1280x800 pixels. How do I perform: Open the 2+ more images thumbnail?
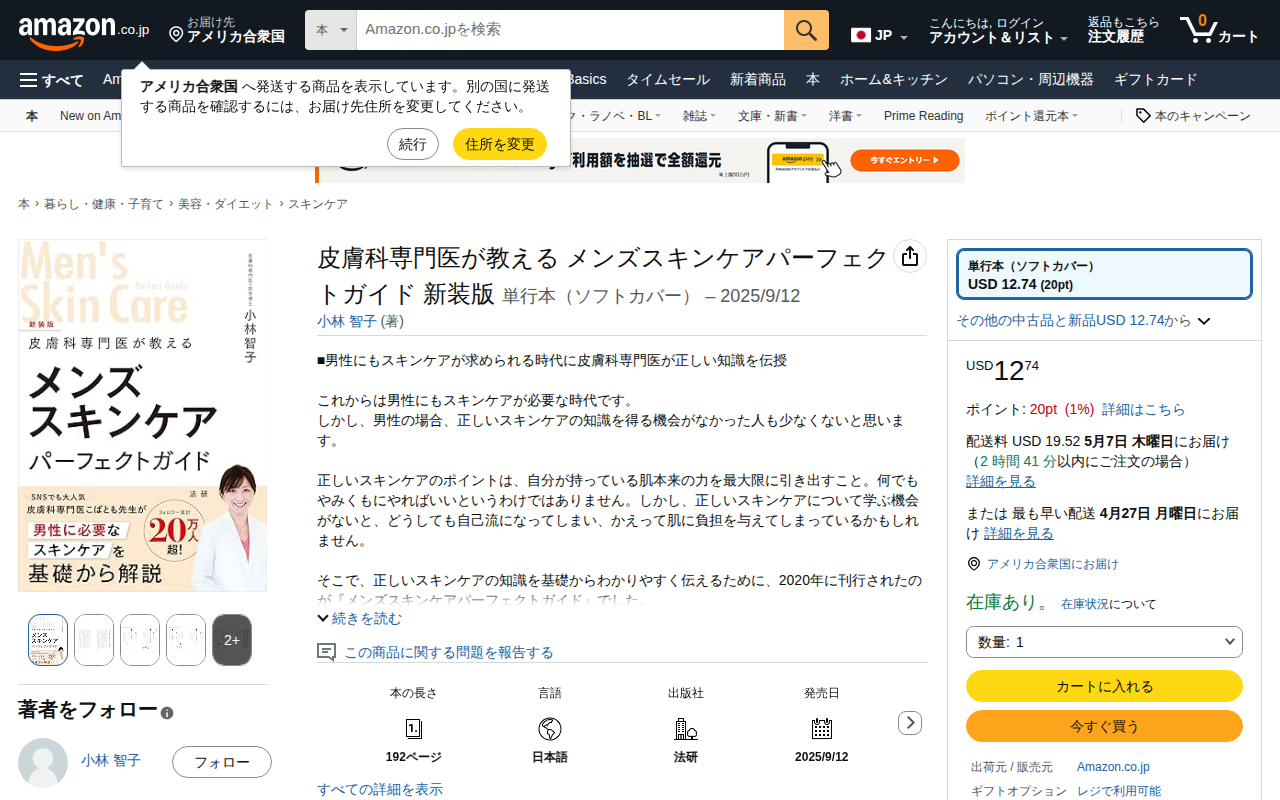[x=232, y=640]
